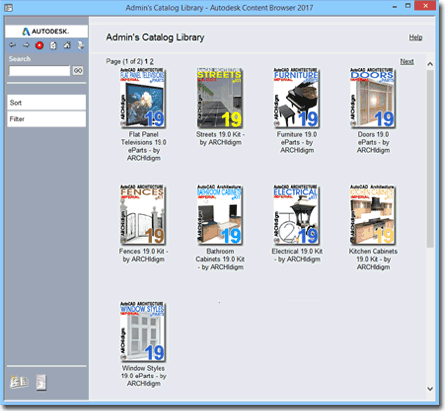
Task: Click the 'Flat Panel Televisions 19.0 eParts' caption
Action: click(x=143, y=146)
